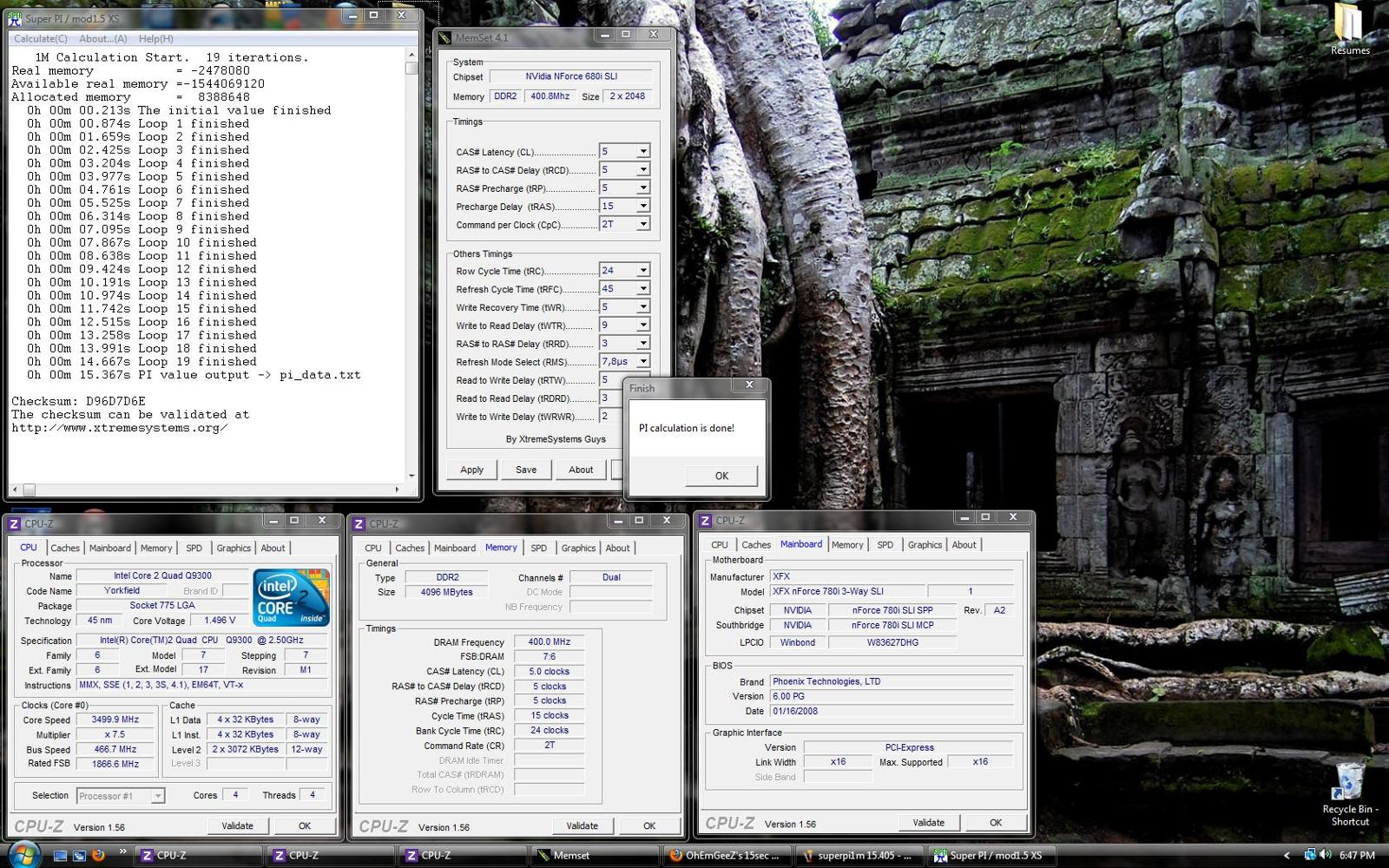
Task: Click the network tray icon
Action: tap(1309, 855)
